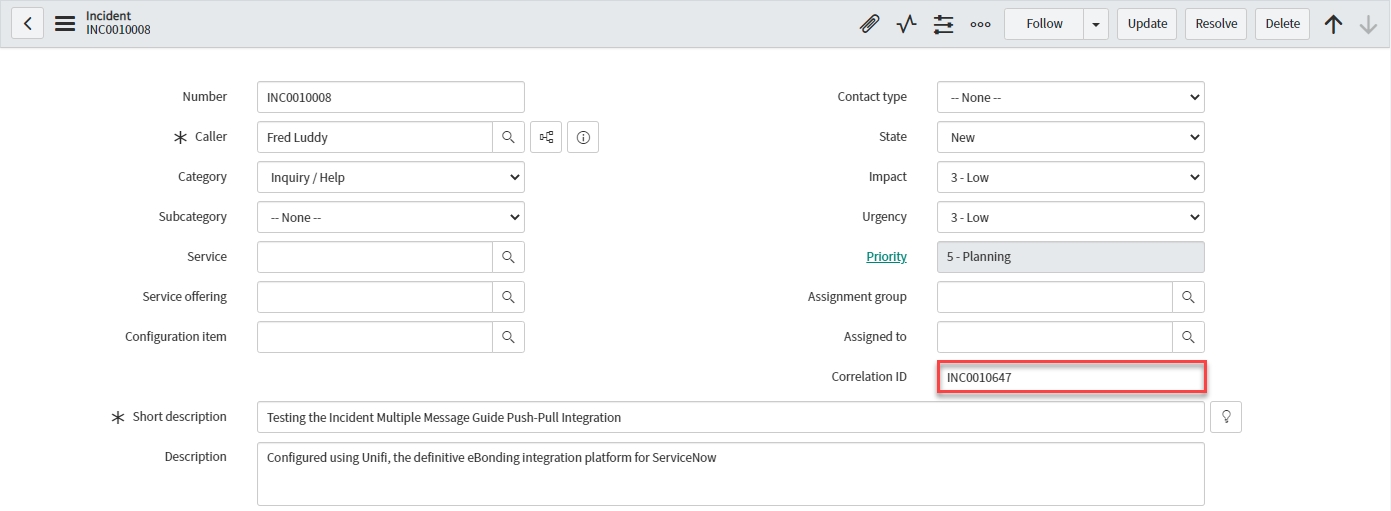Open the personalize form sliders icon
The height and width of the screenshot is (511, 1391).
coord(943,24)
